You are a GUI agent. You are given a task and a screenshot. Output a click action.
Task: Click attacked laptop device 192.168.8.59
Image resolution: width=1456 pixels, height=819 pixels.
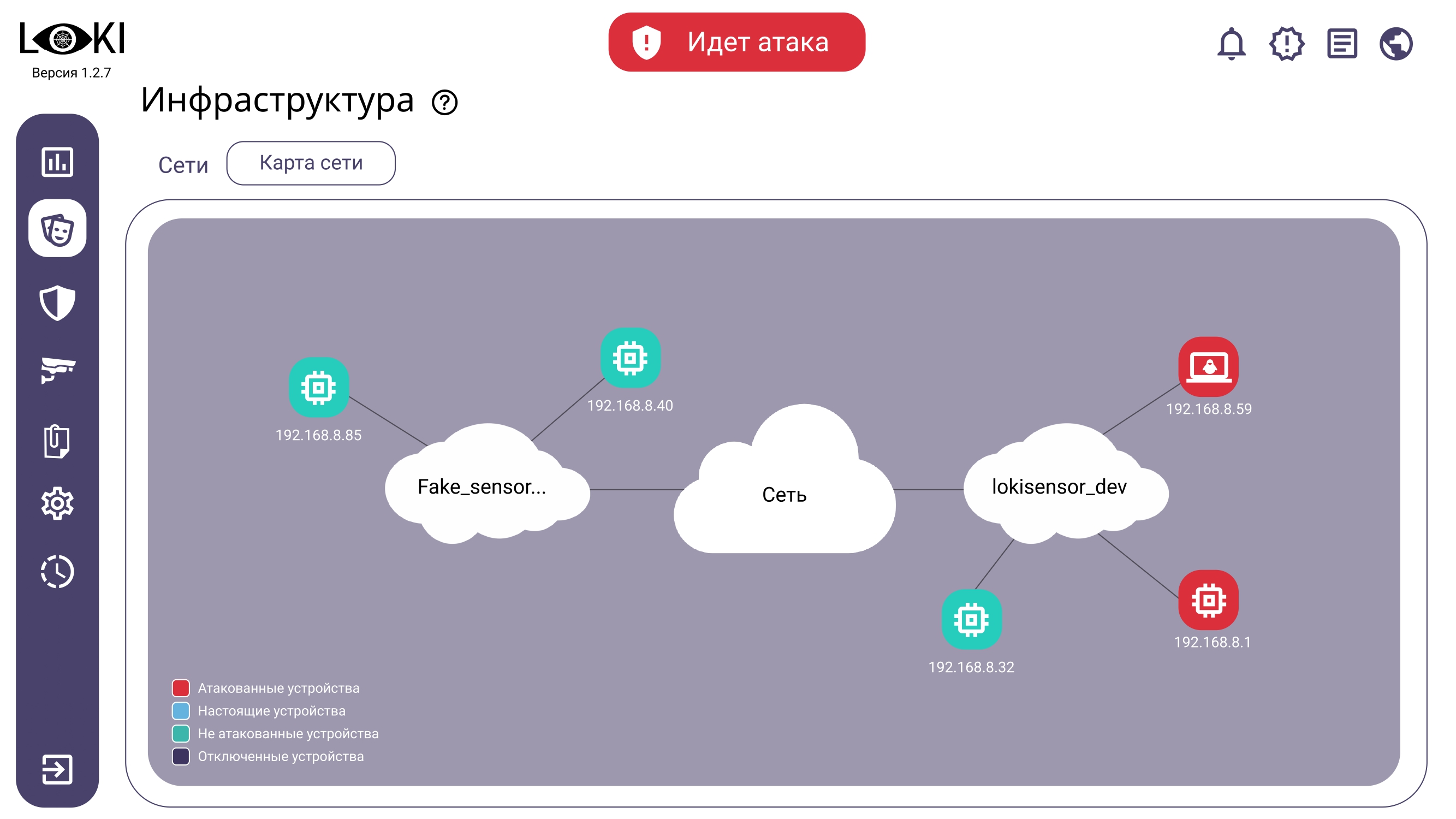click(1209, 367)
